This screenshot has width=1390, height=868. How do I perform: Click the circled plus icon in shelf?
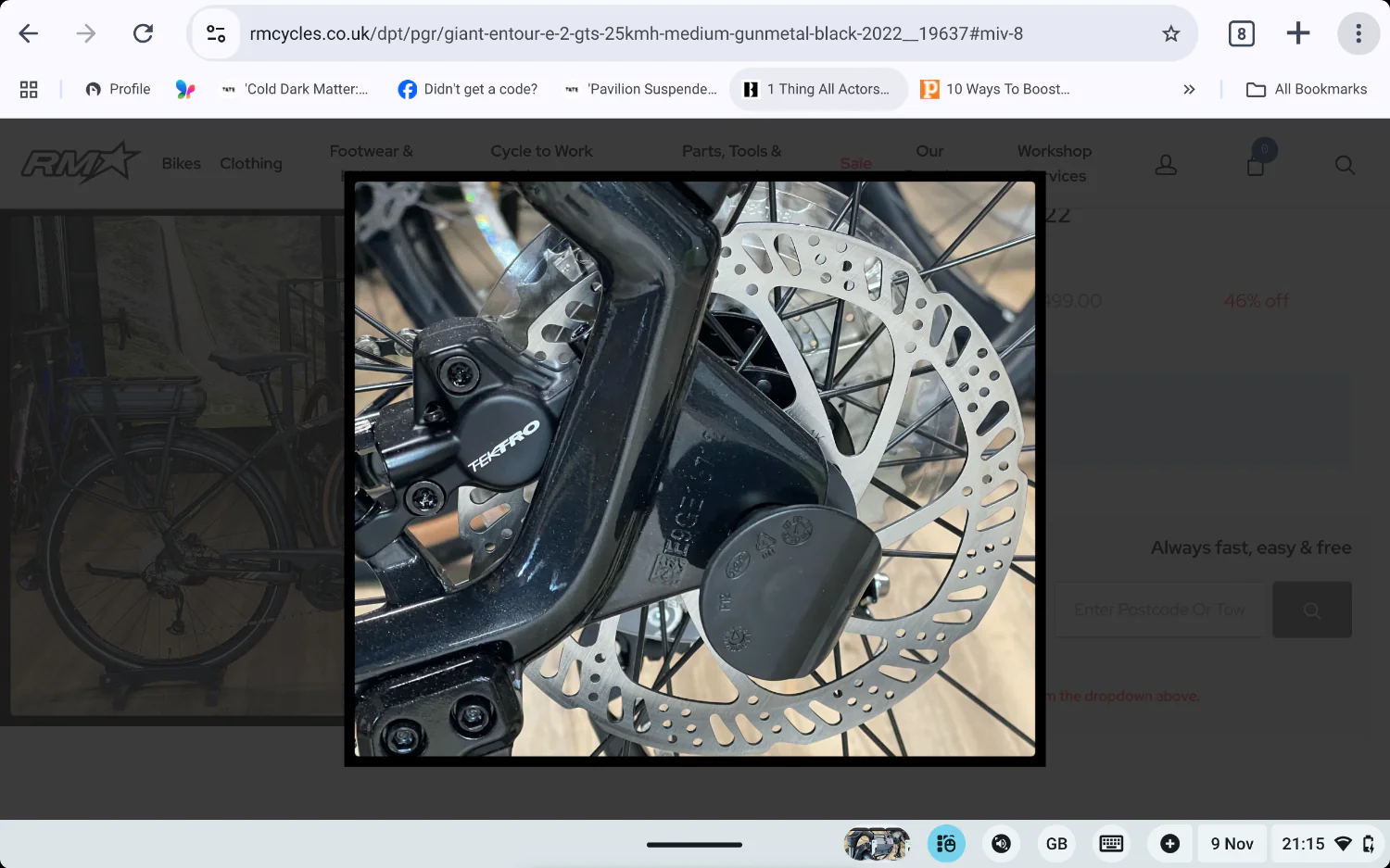click(x=1169, y=844)
